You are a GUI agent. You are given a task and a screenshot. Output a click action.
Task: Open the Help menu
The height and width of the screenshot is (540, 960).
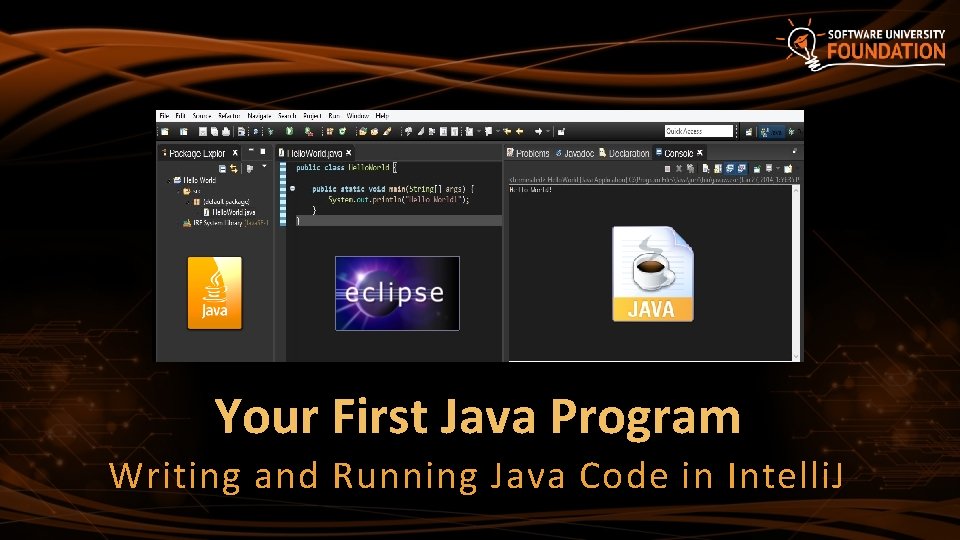click(382, 116)
